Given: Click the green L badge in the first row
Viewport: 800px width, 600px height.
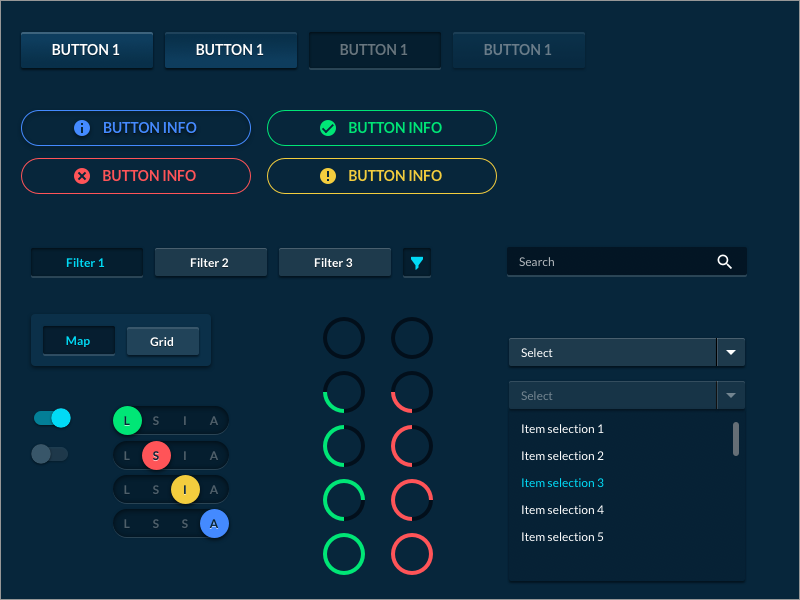Looking at the screenshot, I should point(127,421).
